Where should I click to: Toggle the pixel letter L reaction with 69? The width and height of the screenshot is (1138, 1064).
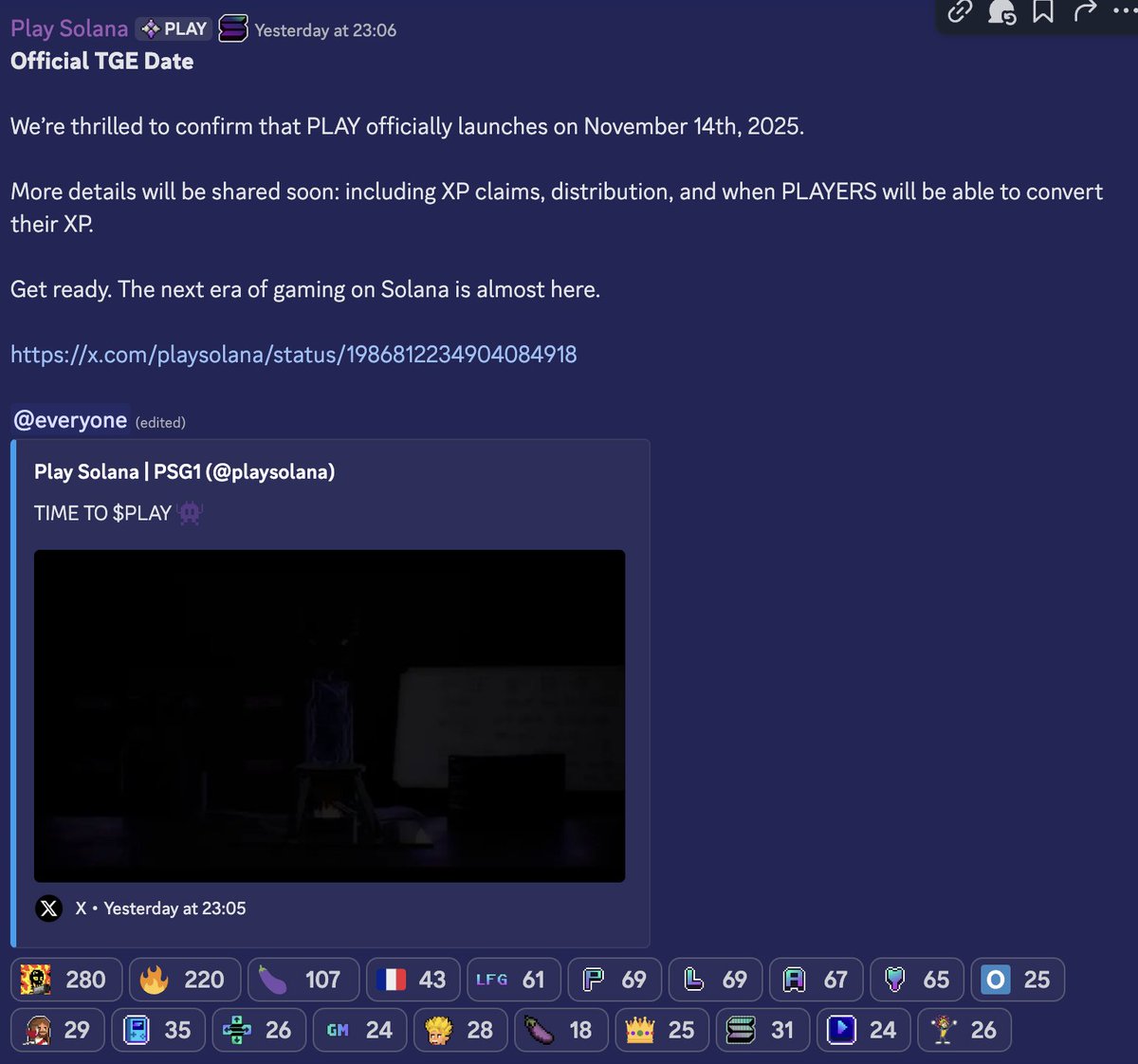coord(715,980)
